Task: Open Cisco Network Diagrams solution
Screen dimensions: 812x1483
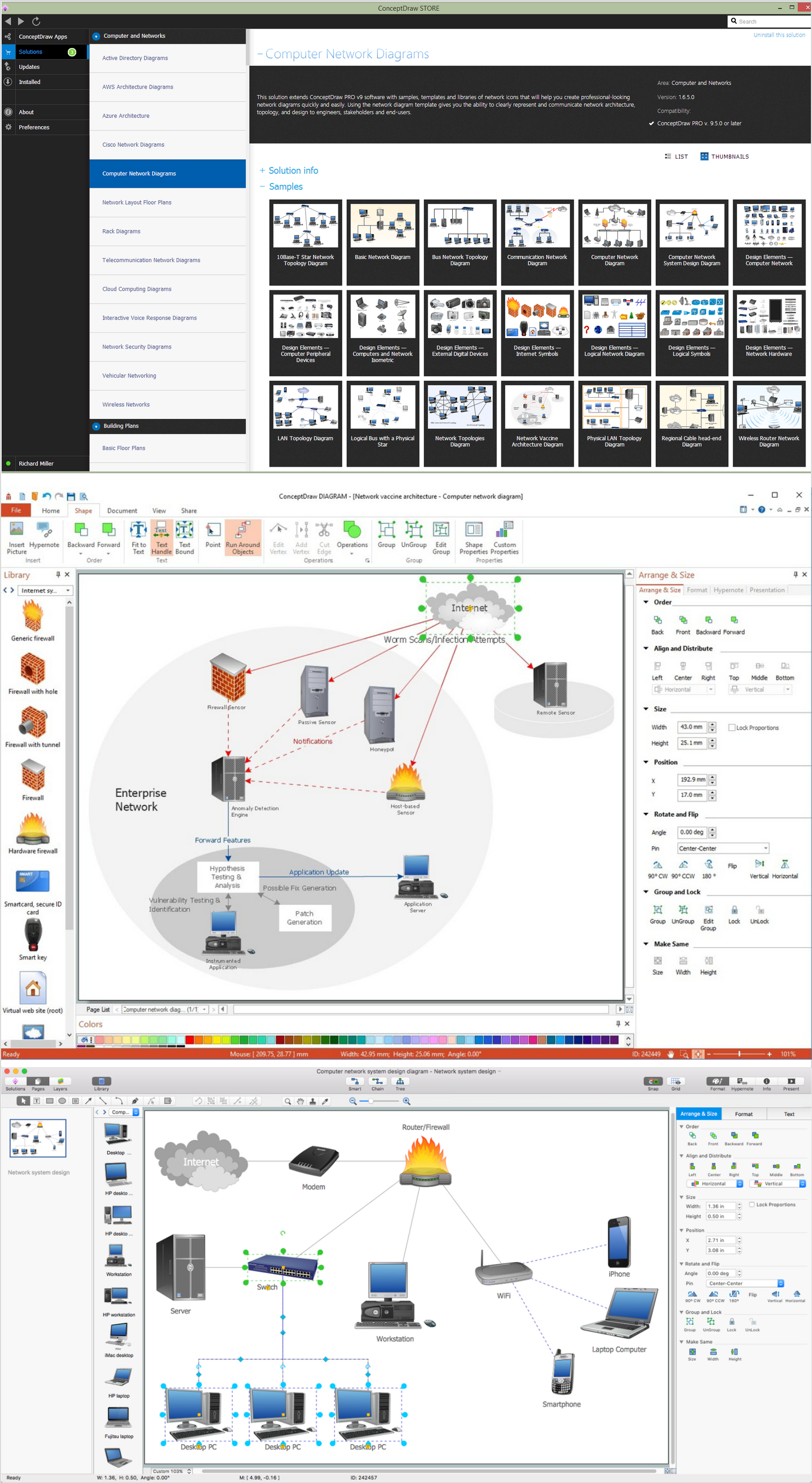Action: point(167,144)
